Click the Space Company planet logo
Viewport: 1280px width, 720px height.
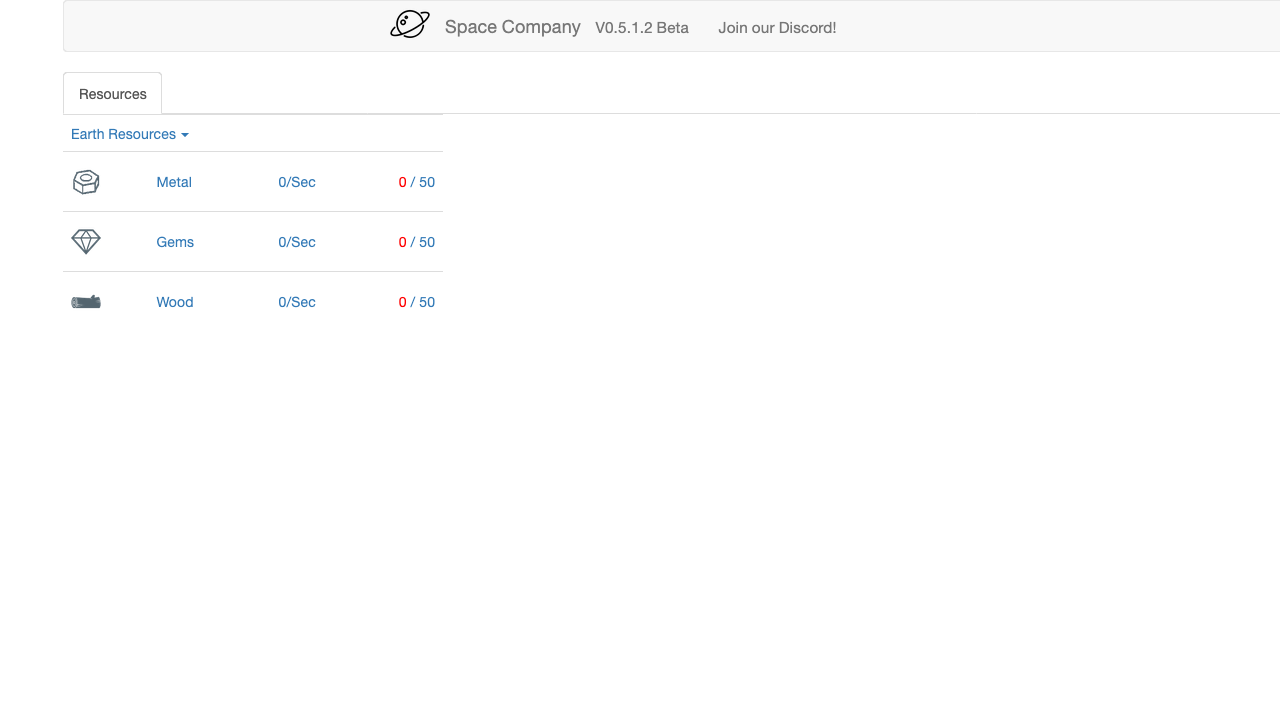coord(410,24)
